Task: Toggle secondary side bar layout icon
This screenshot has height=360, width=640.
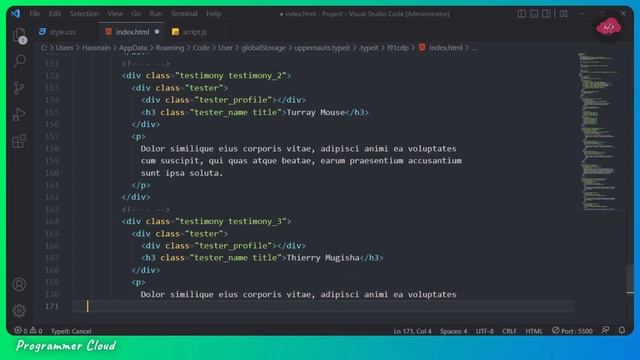Action: click(x=546, y=13)
